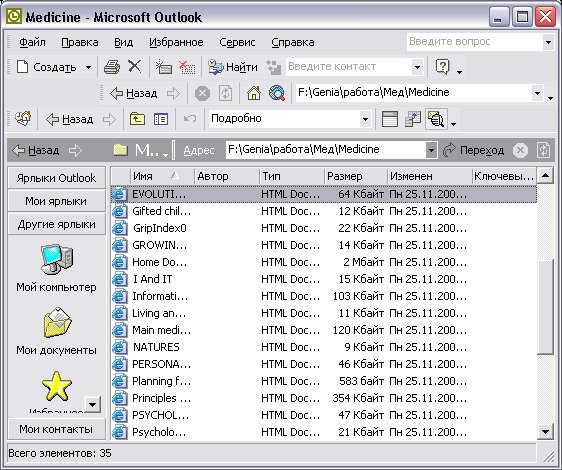Open the Правка menu
Image resolution: width=562 pixels, height=470 pixels.
click(x=80, y=42)
